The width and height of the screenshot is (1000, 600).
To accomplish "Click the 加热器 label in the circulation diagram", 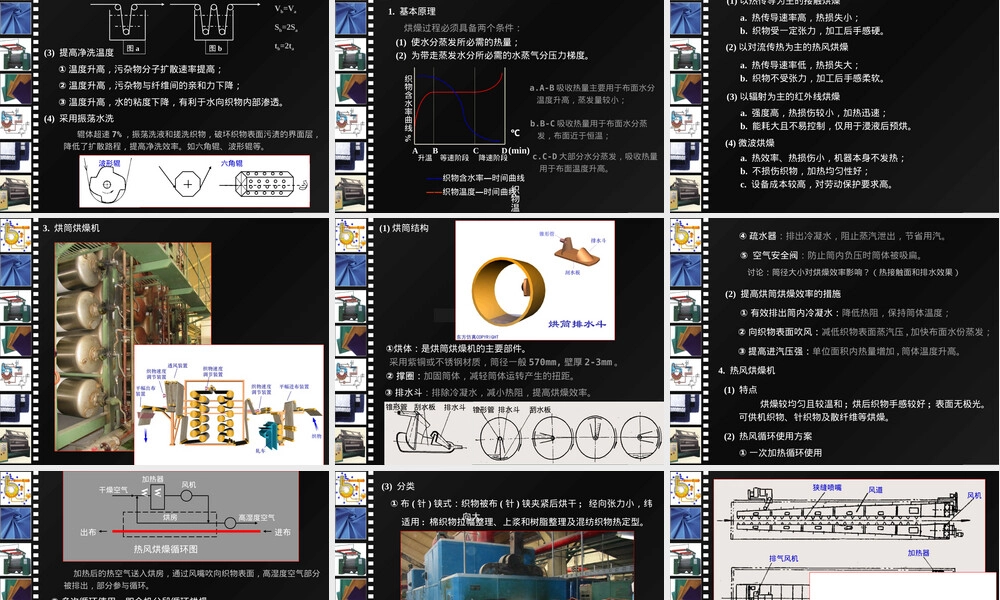I will (152, 479).
